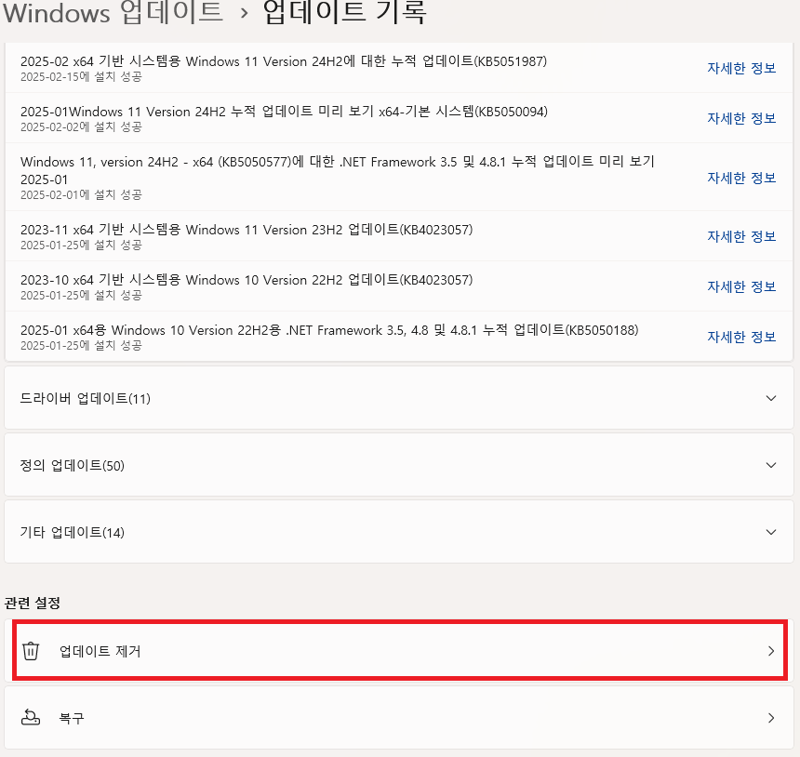Click the trash icon beside 업데이트 제거
Screen dimensions: 800x757
pos(31,651)
